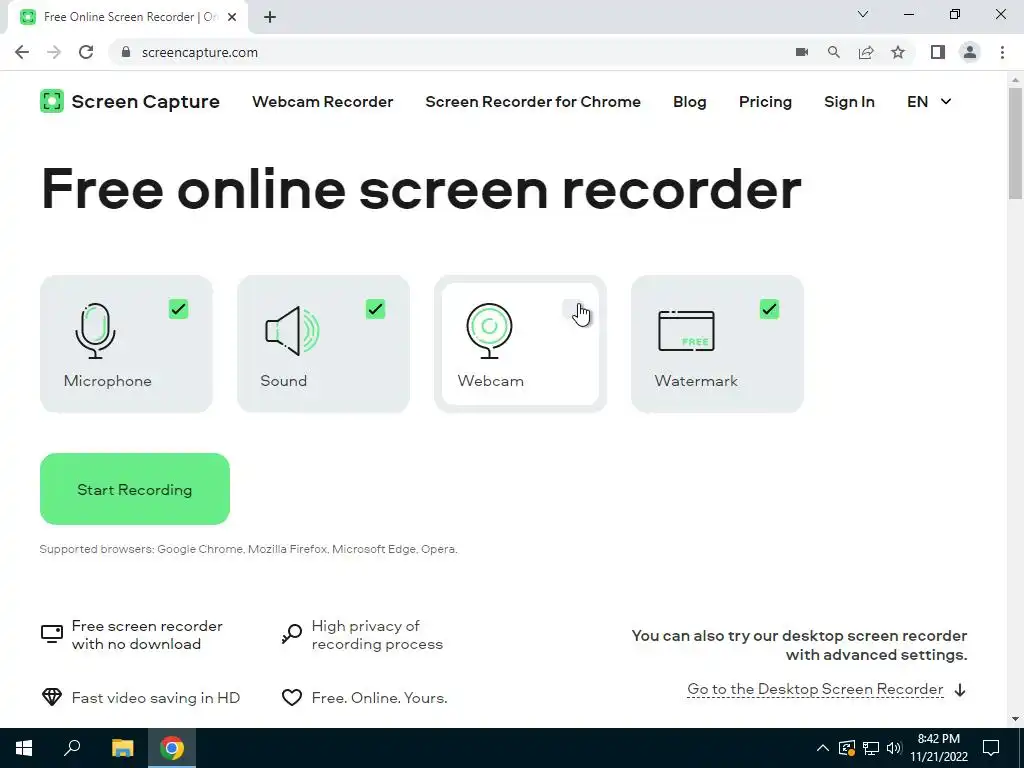Click Start Recording button
Screen dimensions: 1024x768
[135, 489]
